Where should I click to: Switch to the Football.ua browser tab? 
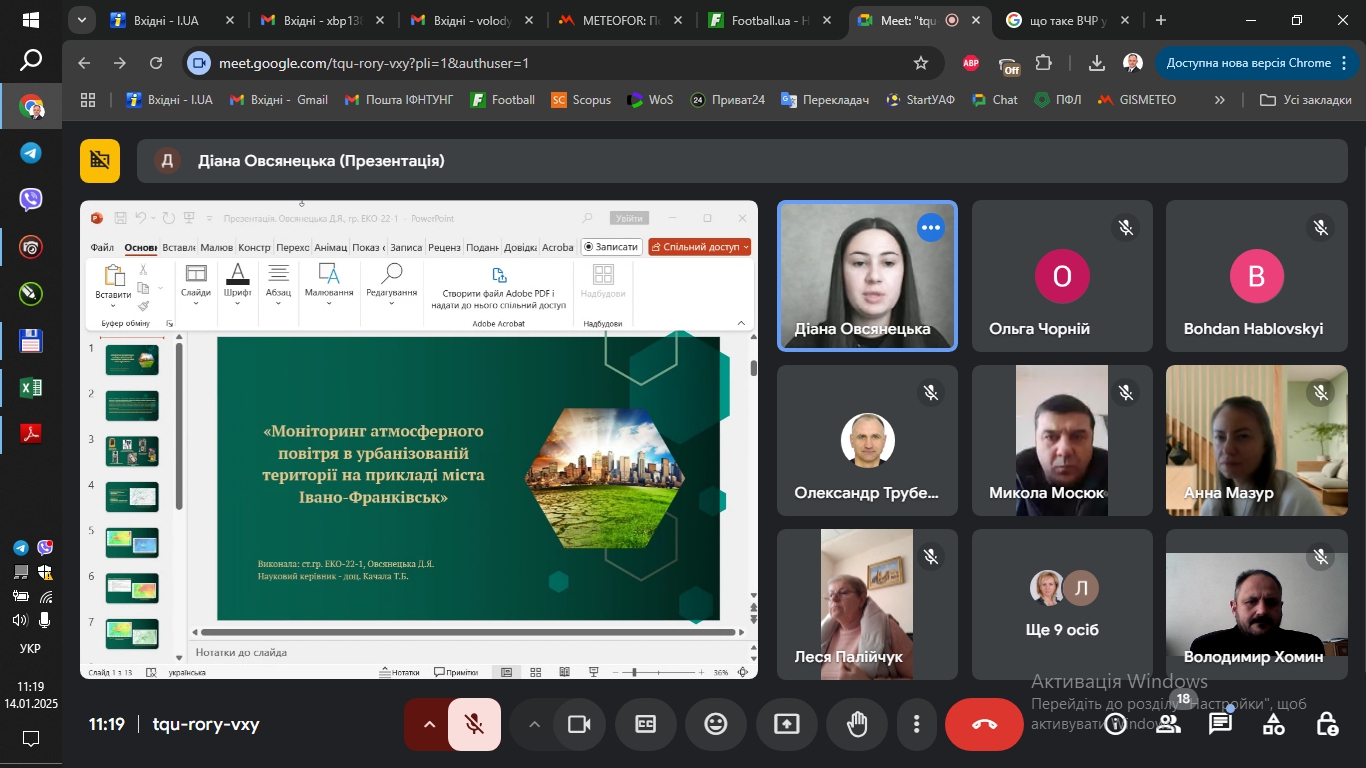(x=765, y=20)
